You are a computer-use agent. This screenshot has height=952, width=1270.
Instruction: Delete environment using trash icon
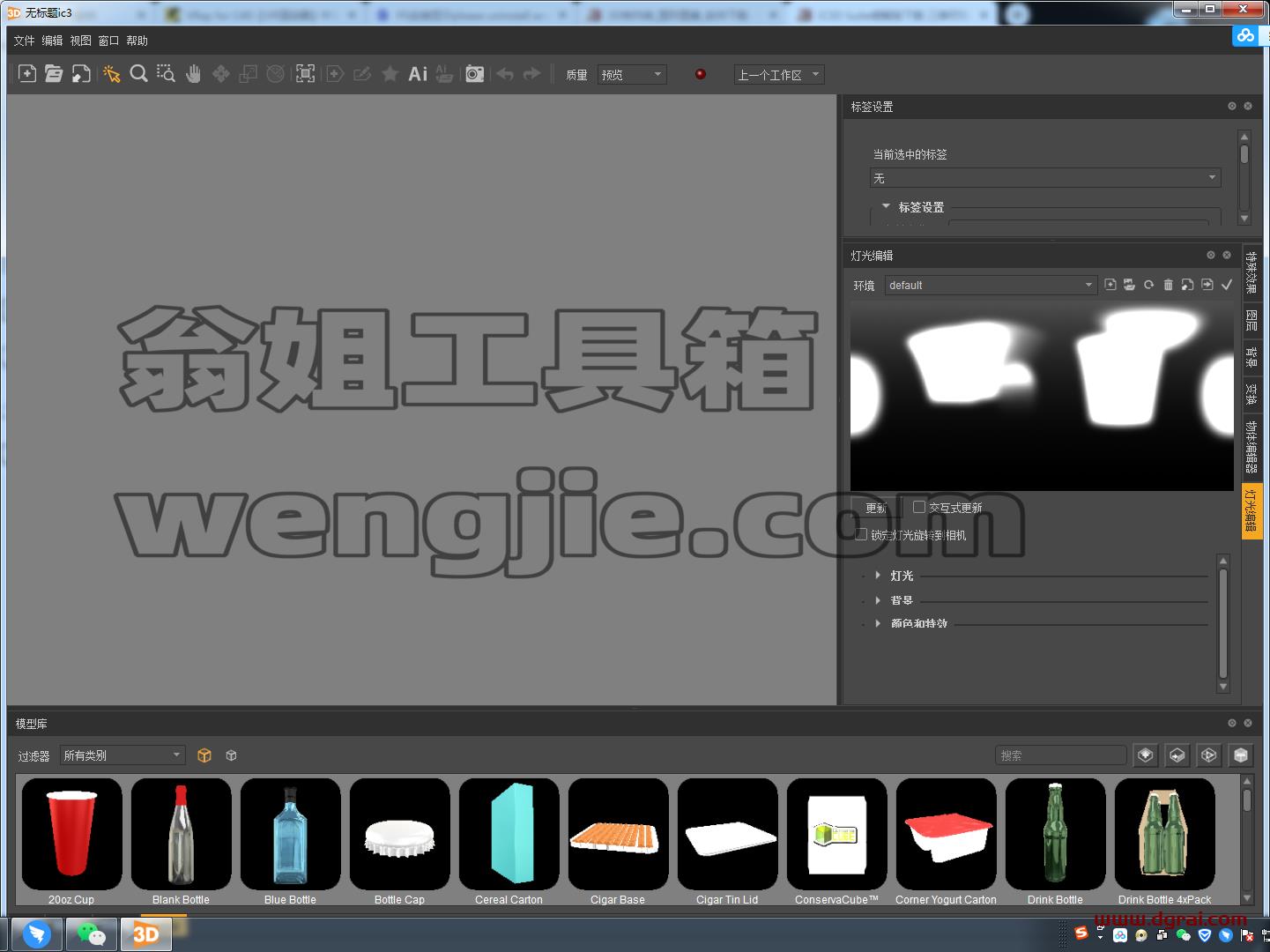pos(1168,285)
